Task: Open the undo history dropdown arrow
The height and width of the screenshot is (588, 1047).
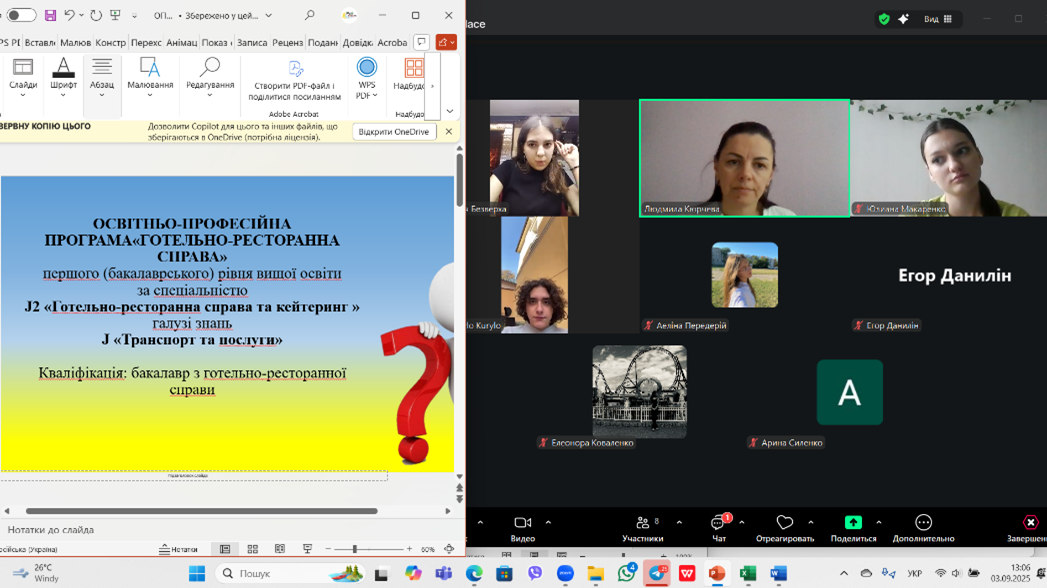Action: point(81,15)
